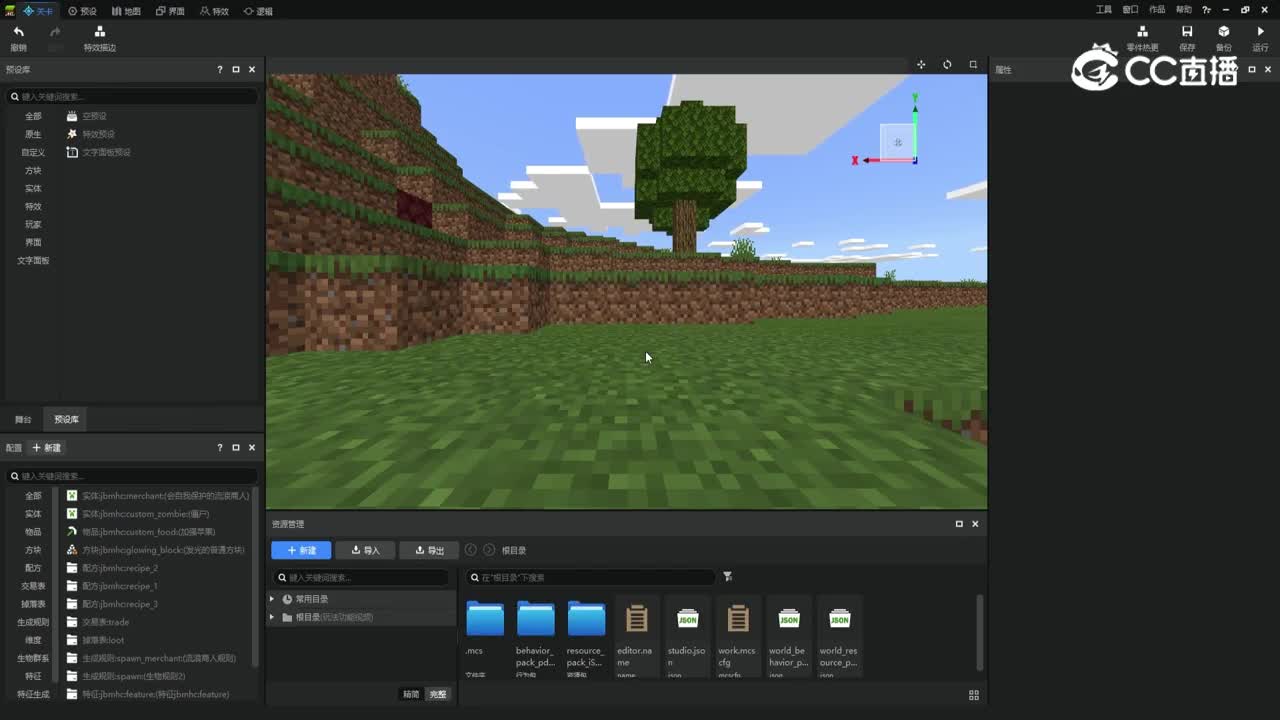The height and width of the screenshot is (720, 1280).
Task: Click the blue 新建 button in 资源管理
Action: click(x=301, y=550)
